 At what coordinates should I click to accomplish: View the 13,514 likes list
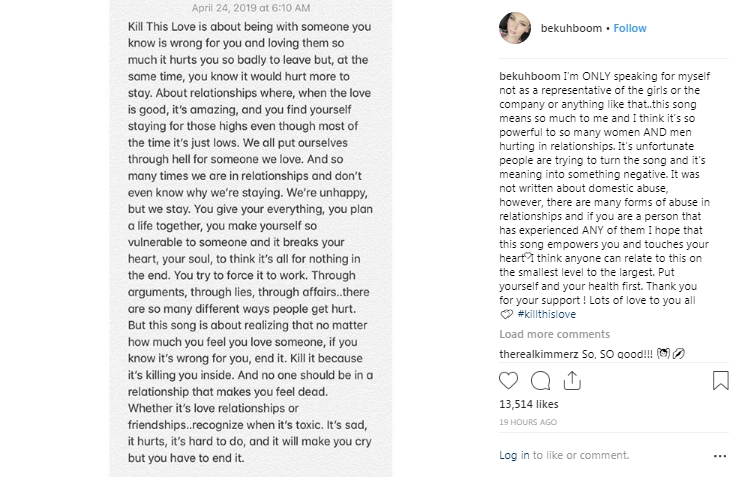pos(528,405)
